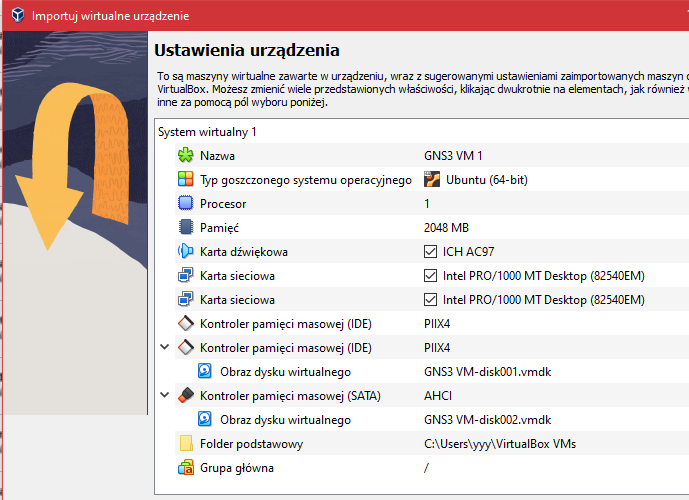Click the Grupa główna icon

click(x=185, y=467)
